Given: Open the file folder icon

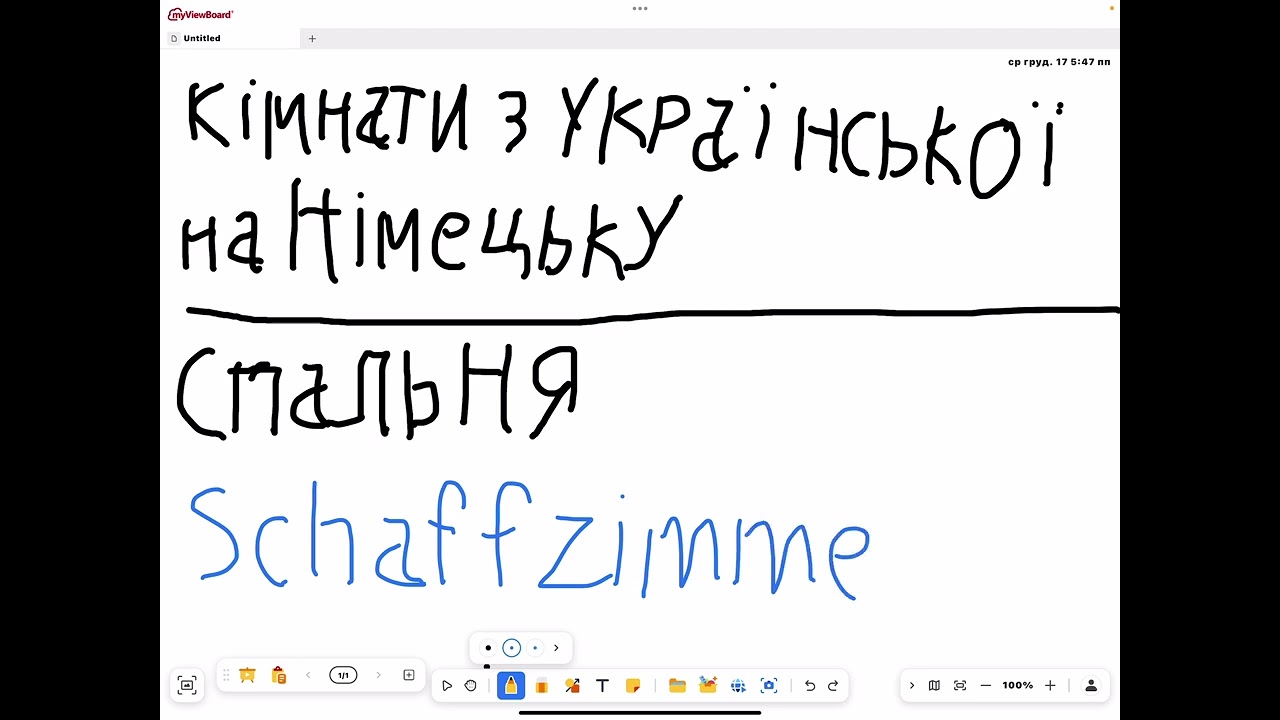Looking at the screenshot, I should click(677, 686).
